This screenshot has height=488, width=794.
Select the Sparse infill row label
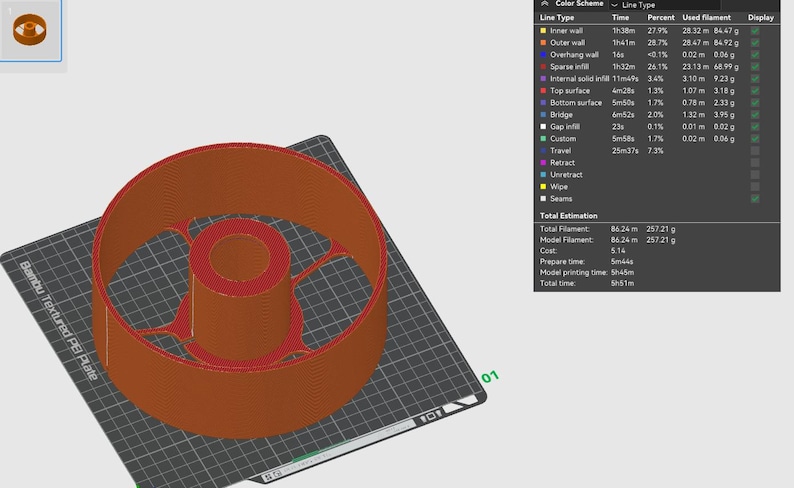[x=569, y=67]
